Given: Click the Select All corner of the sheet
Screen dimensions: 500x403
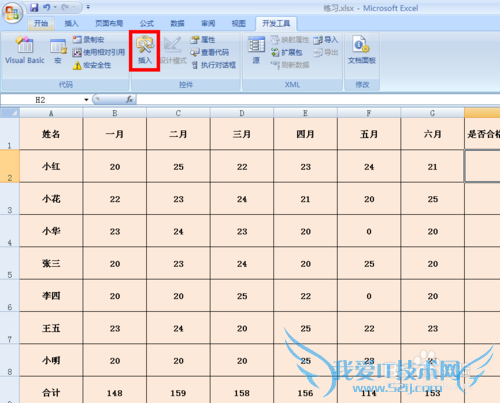Looking at the screenshot, I should point(10,113).
